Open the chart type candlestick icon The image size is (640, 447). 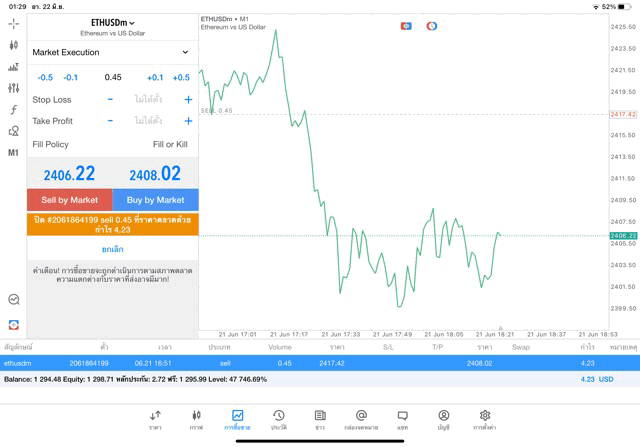[x=14, y=45]
